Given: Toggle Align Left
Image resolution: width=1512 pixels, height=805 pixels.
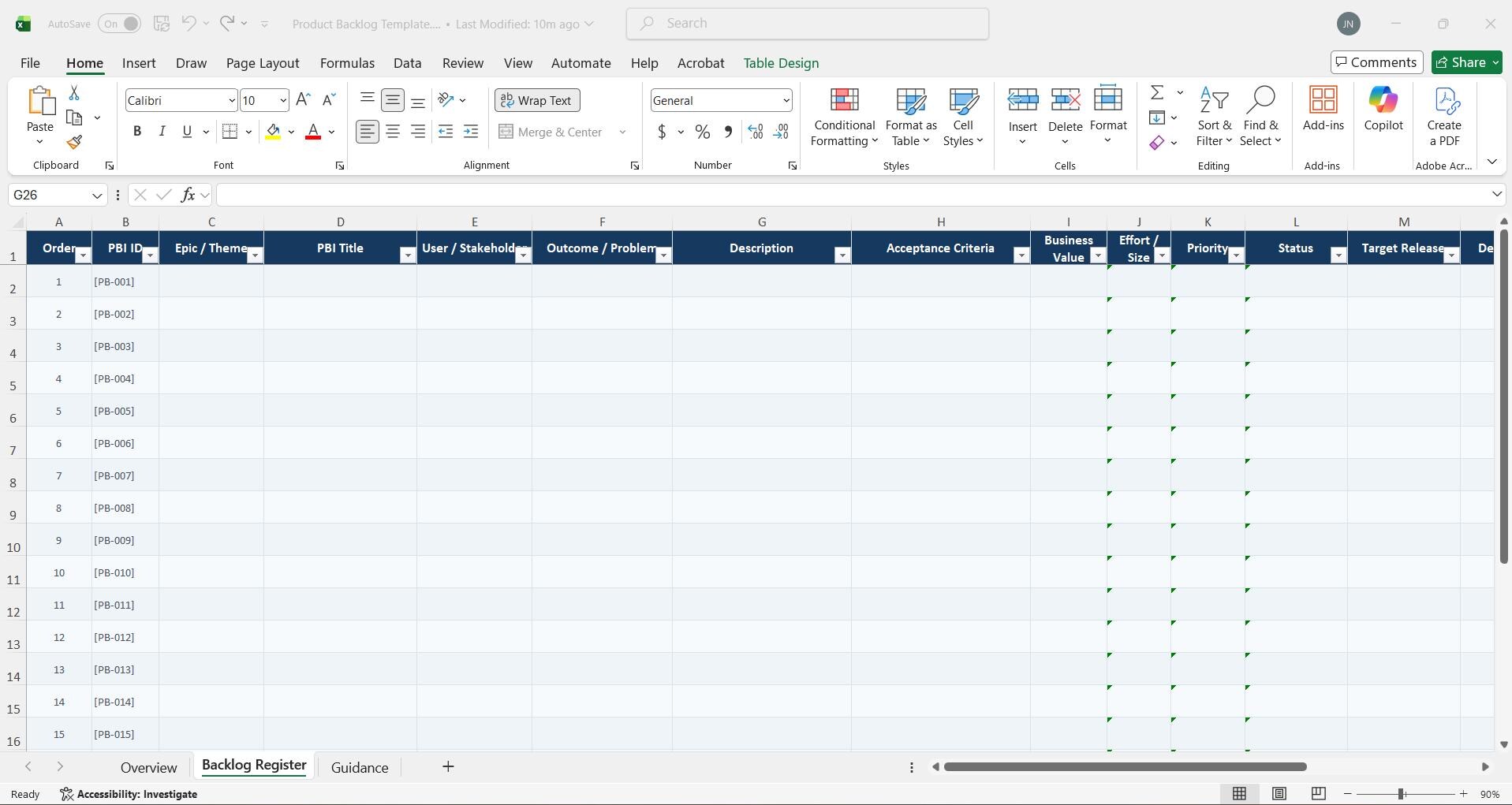Looking at the screenshot, I should (x=367, y=132).
